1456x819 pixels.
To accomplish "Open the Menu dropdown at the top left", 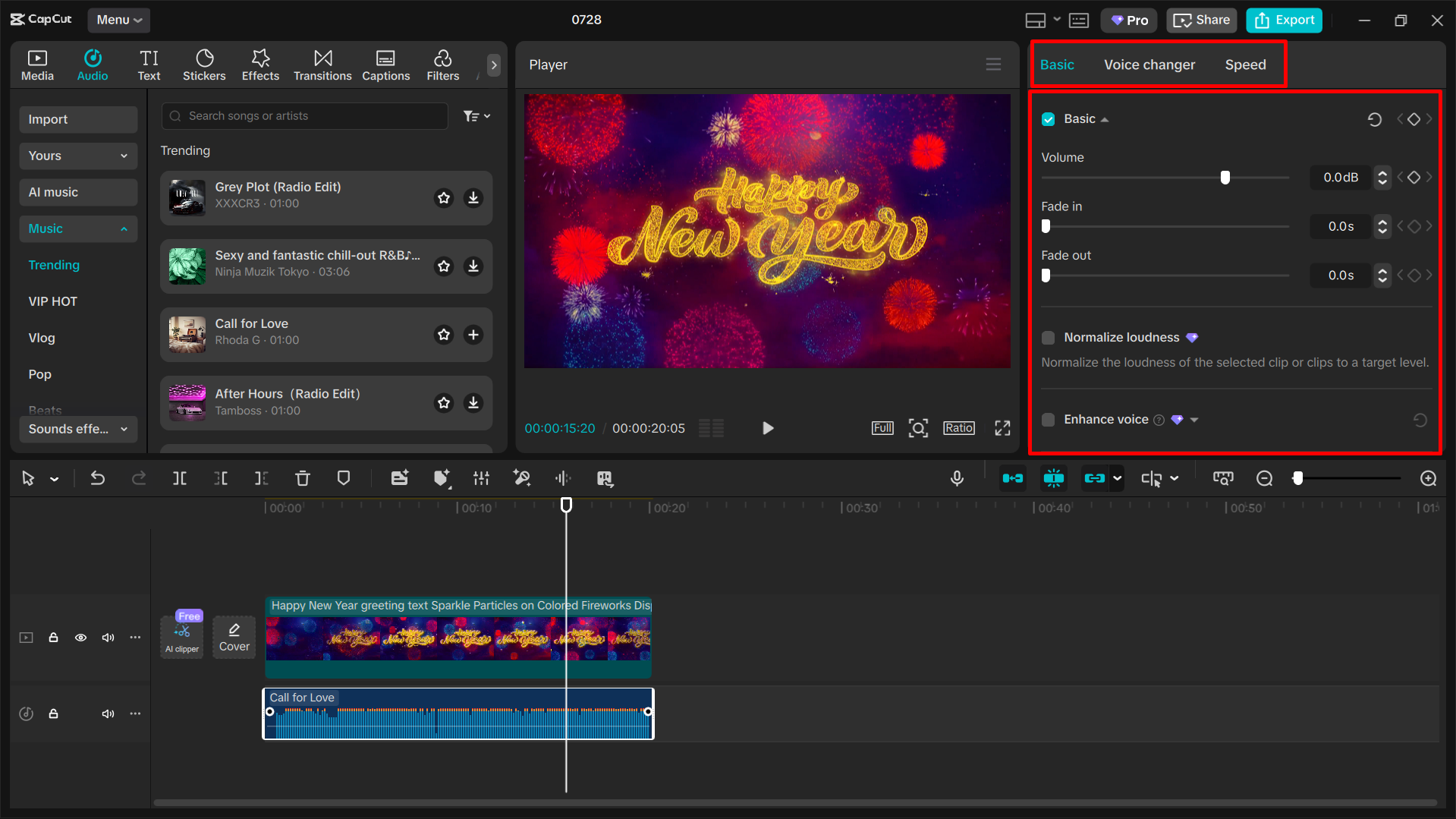I will click(x=118, y=20).
